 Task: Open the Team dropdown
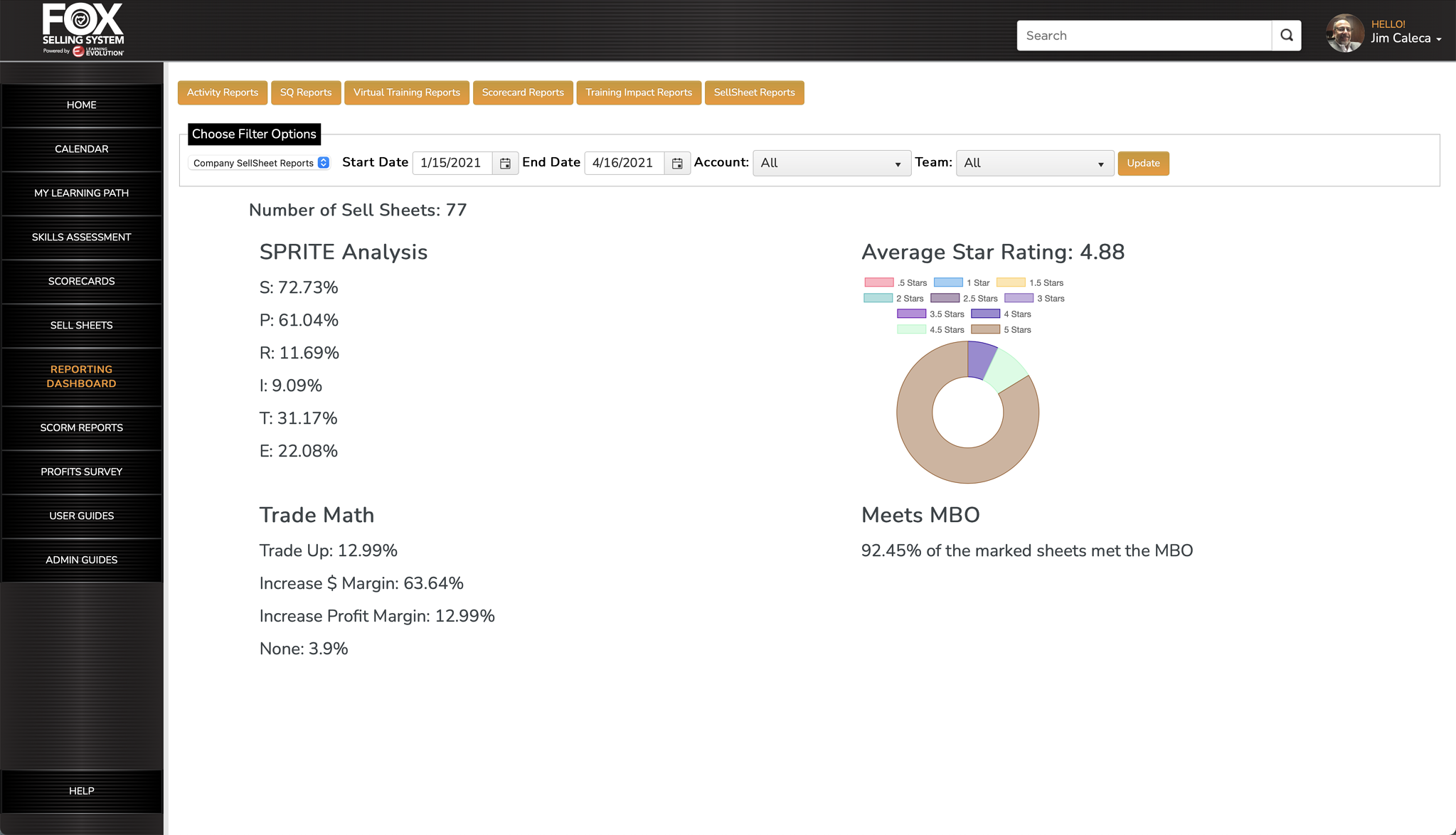(x=1034, y=163)
